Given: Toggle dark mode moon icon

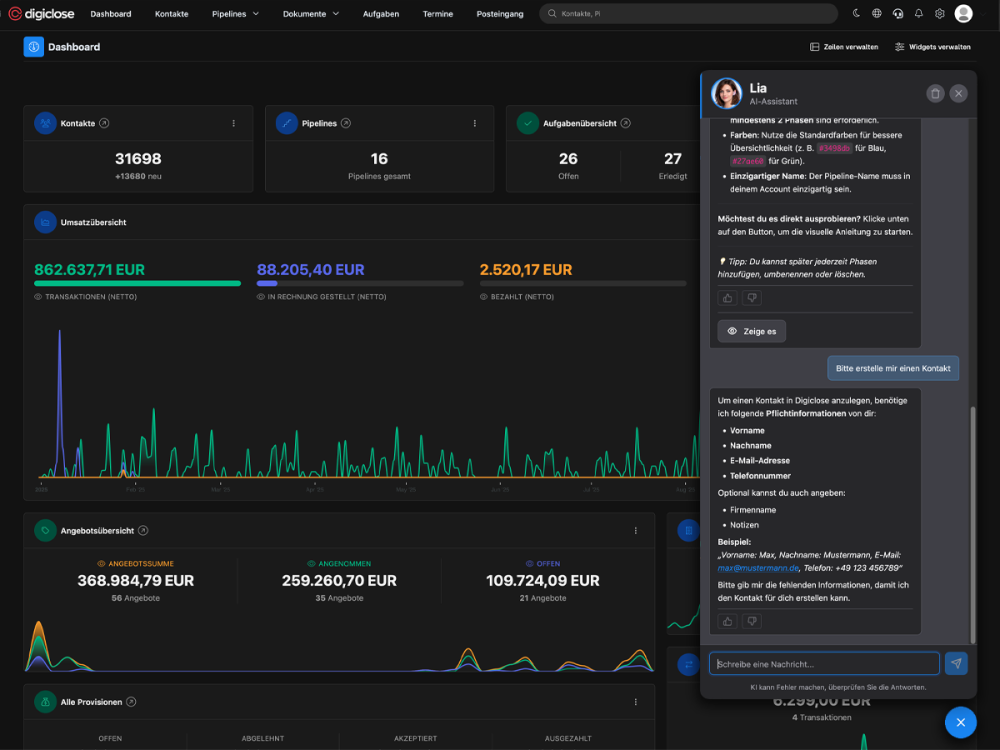Looking at the screenshot, I should [856, 13].
